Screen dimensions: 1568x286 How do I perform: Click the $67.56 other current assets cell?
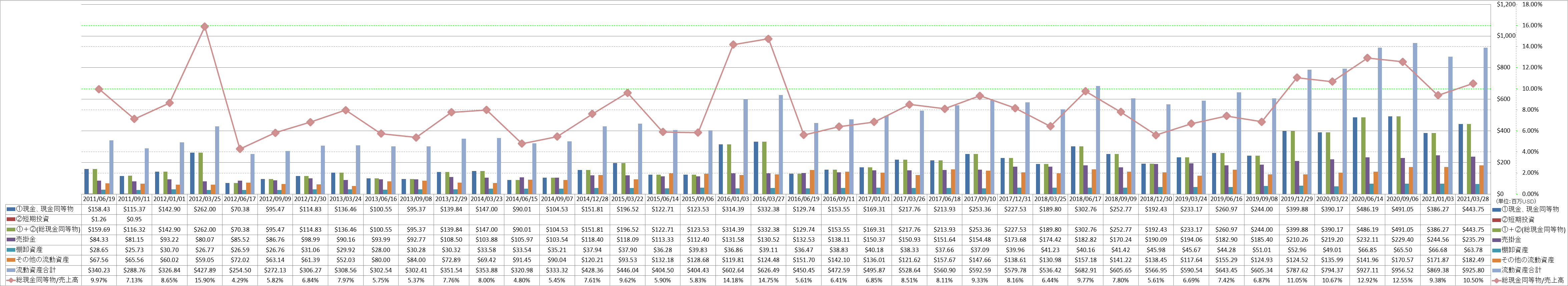click(x=99, y=259)
